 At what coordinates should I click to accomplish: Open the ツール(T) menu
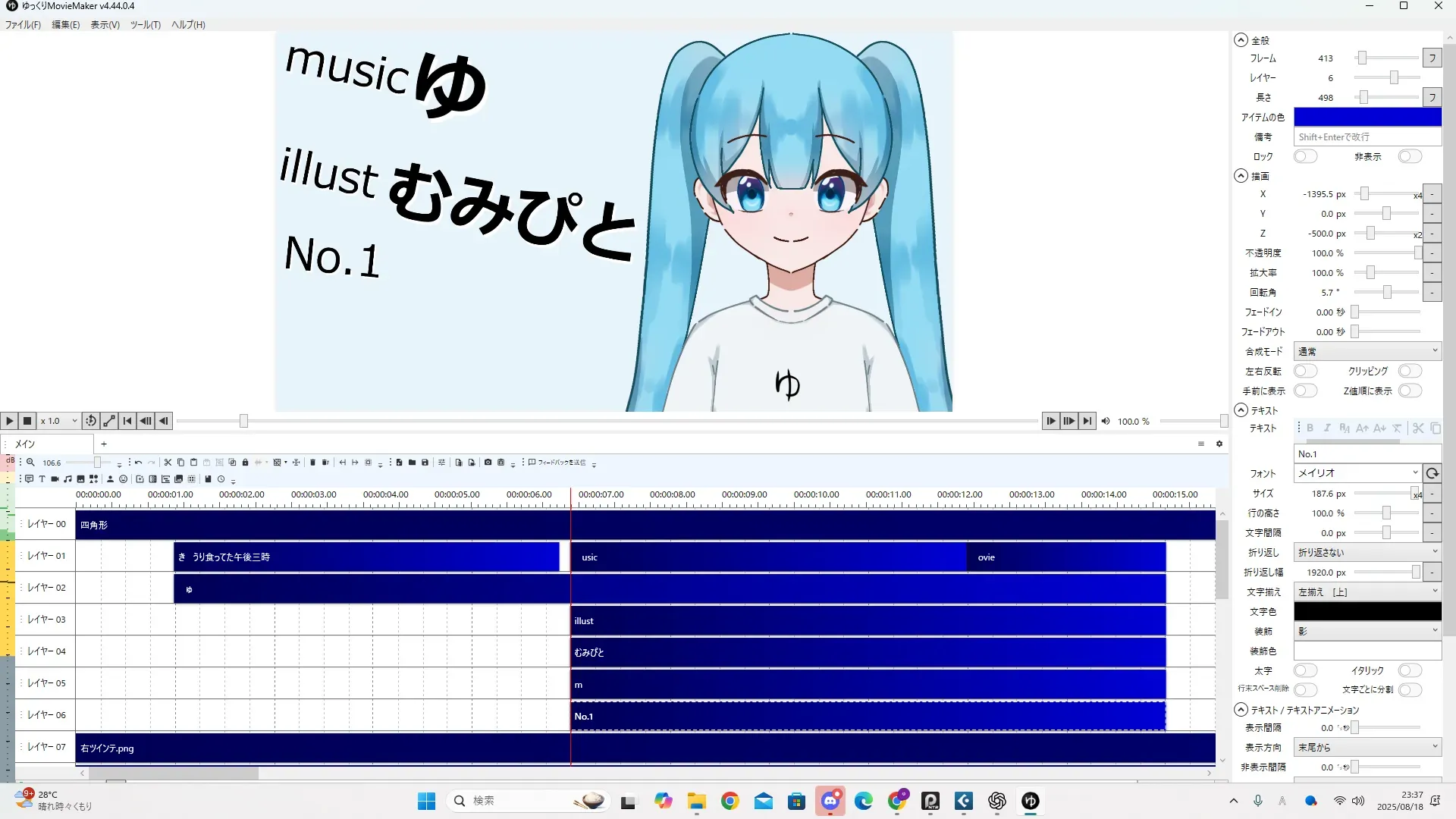[145, 24]
